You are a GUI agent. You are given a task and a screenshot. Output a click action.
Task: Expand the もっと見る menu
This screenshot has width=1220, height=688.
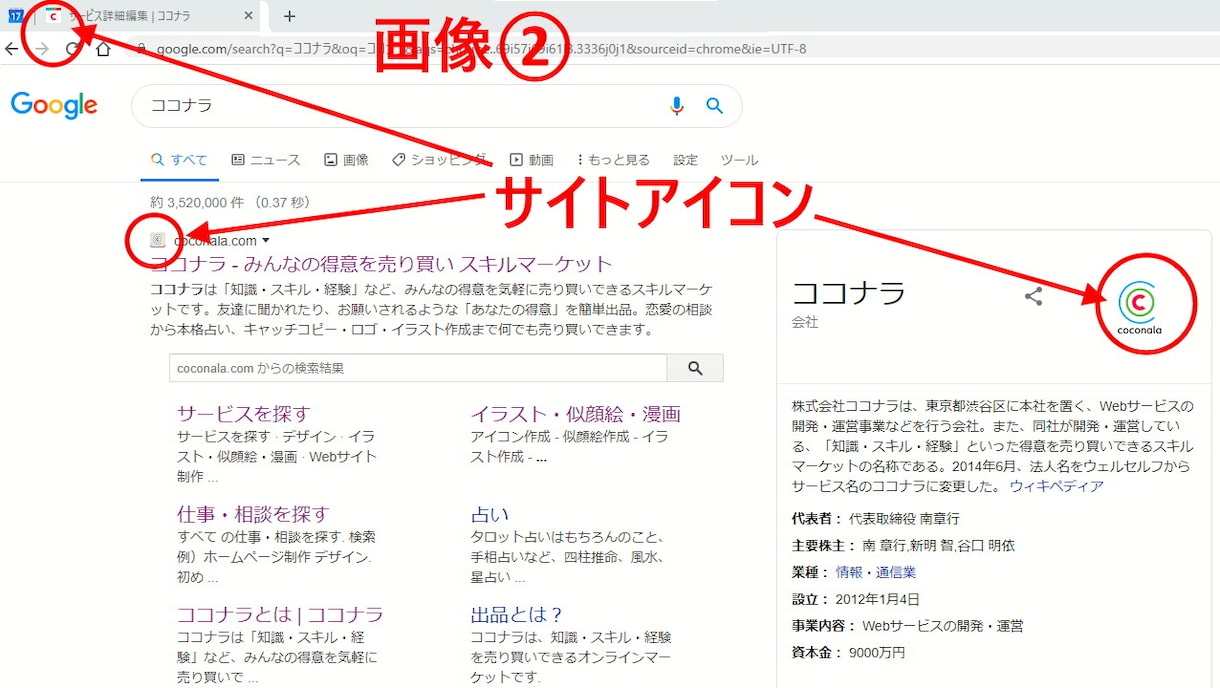tap(613, 160)
